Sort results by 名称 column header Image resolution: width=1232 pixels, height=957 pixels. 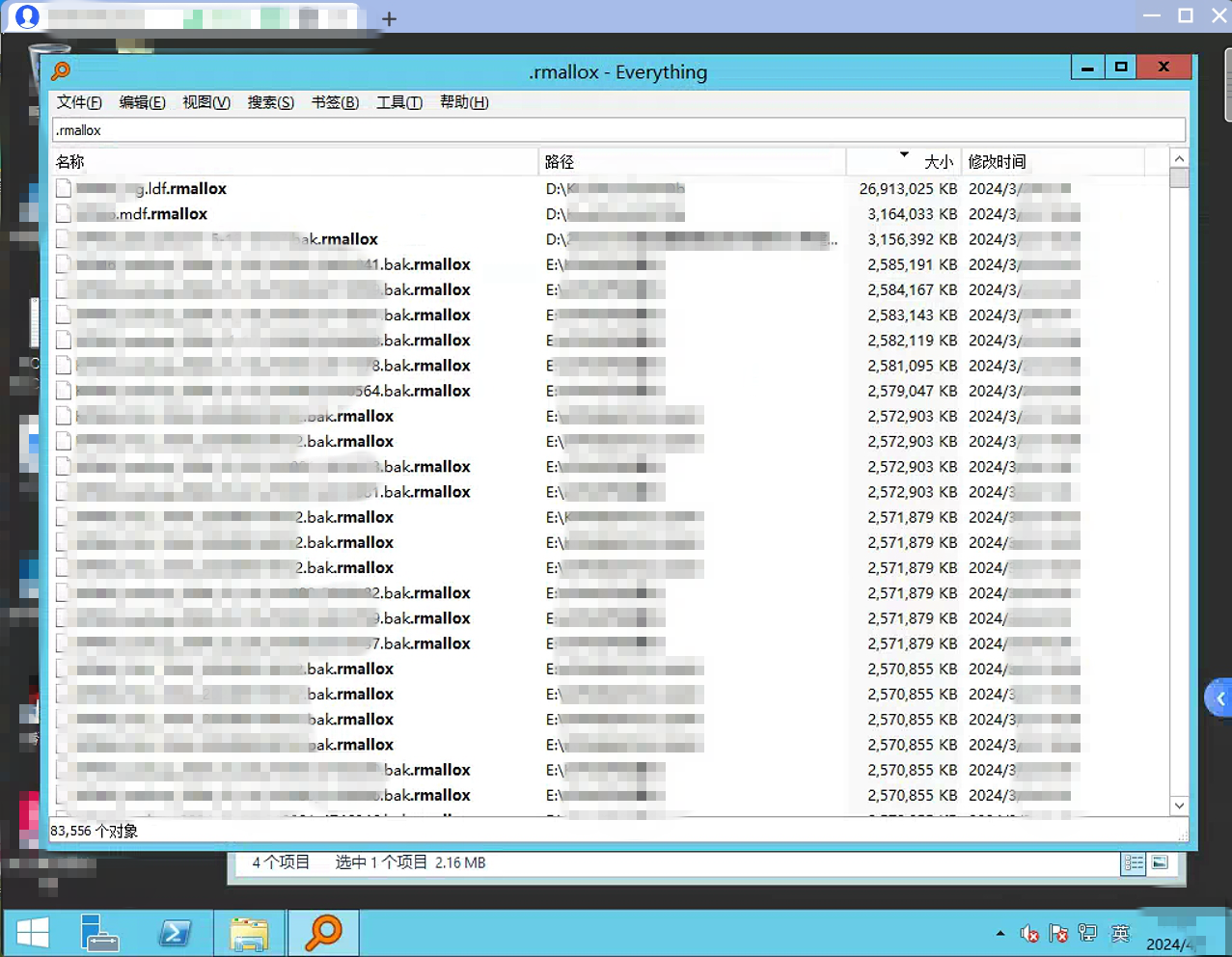click(295, 162)
